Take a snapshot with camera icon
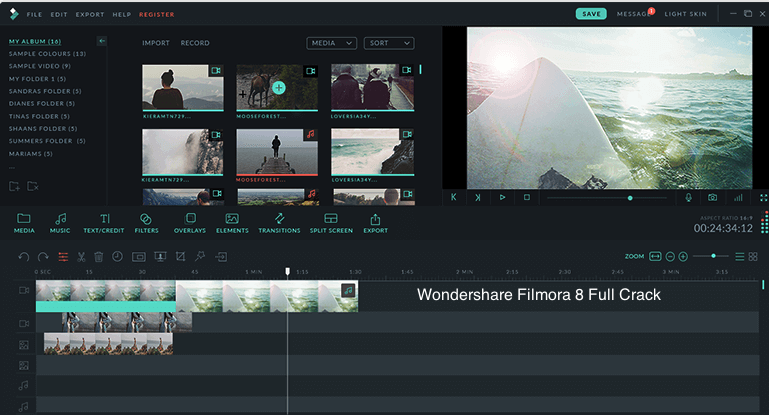769x415 pixels. coord(712,197)
